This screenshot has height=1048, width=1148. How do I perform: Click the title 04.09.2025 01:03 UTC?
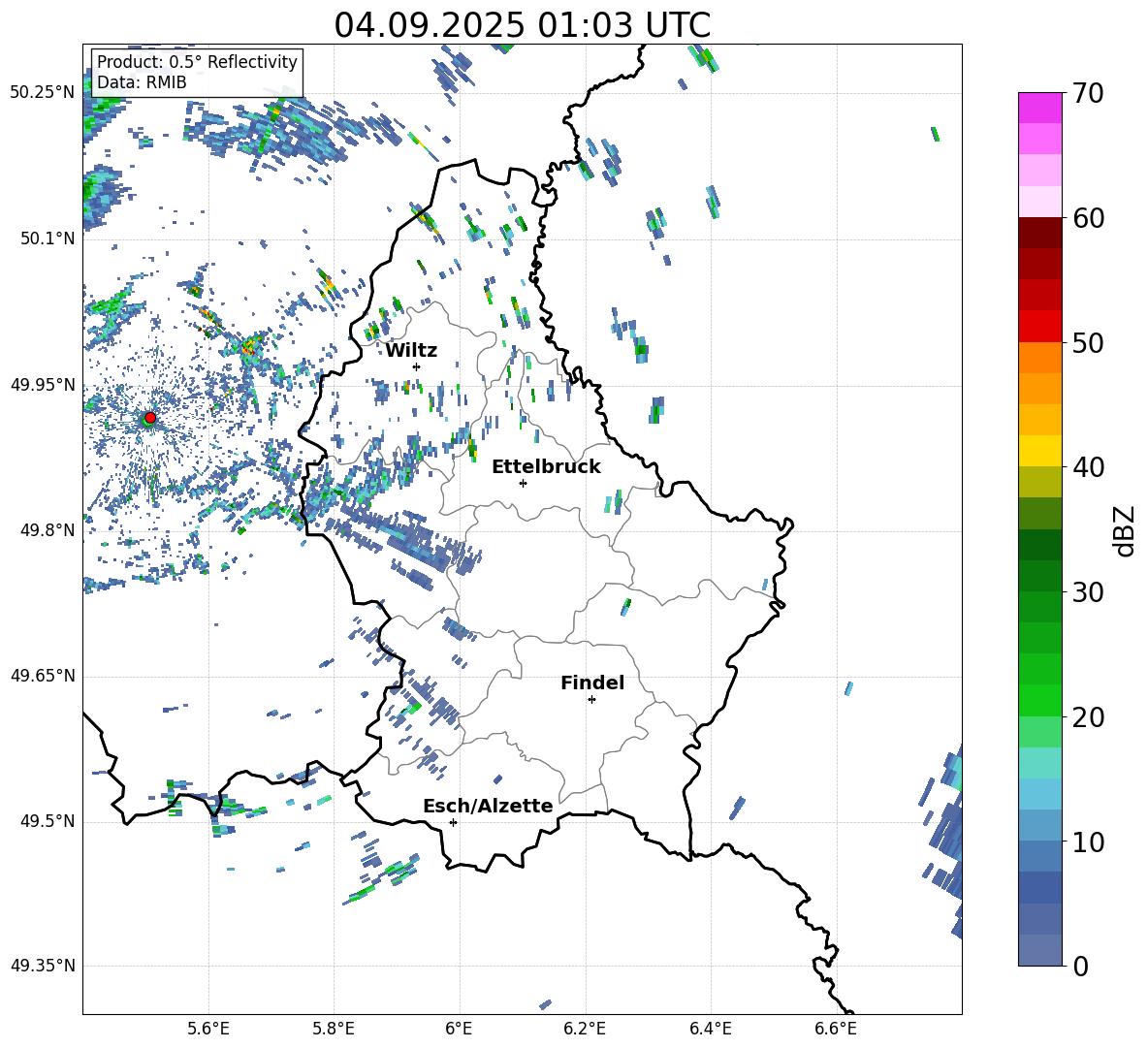click(522, 25)
